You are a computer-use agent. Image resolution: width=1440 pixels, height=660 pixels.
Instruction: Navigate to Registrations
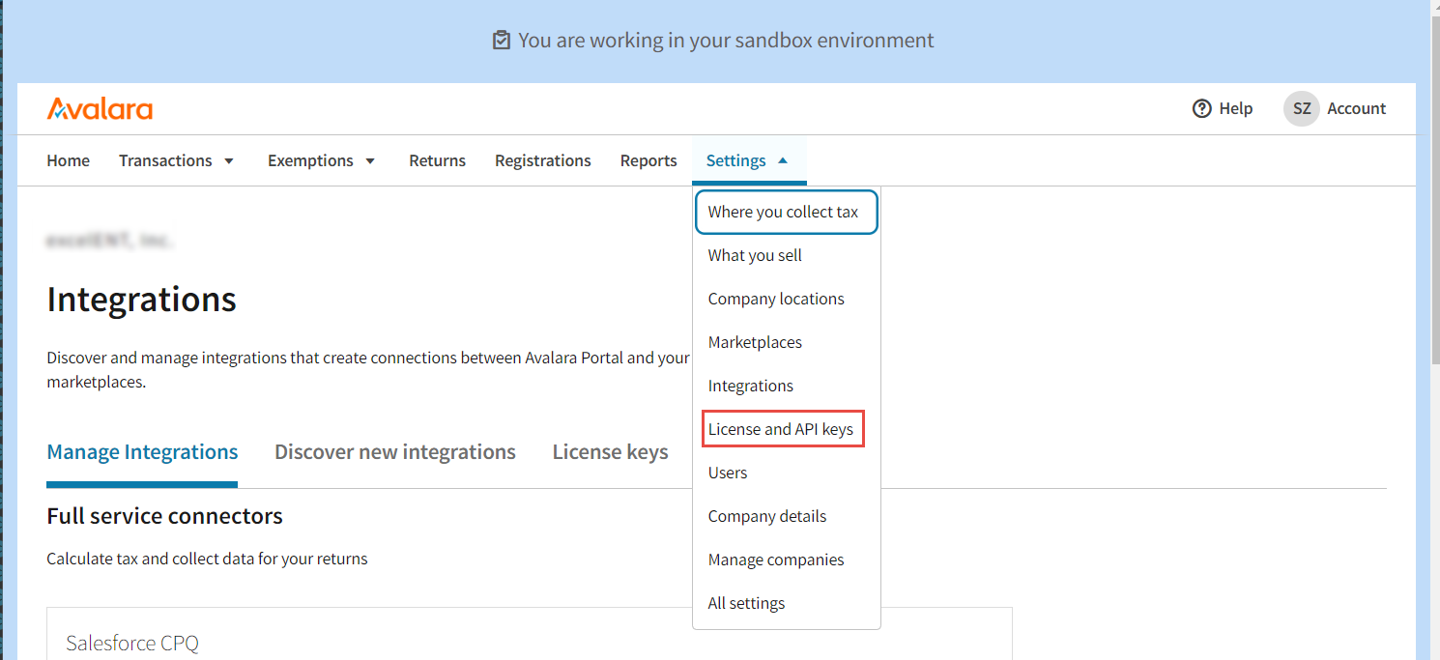[x=543, y=160]
